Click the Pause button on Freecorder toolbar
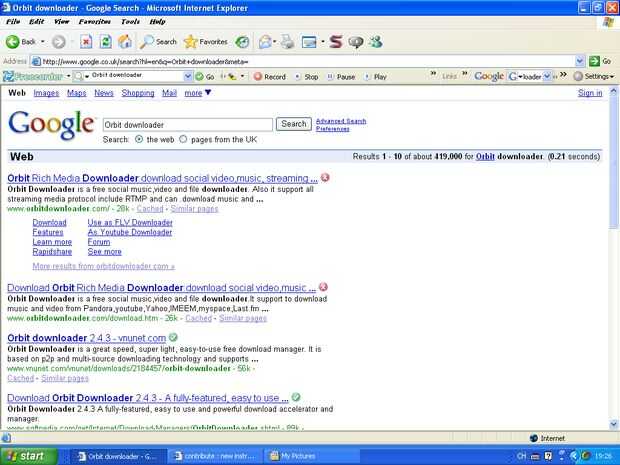This screenshot has width=620, height=465. coord(342,77)
